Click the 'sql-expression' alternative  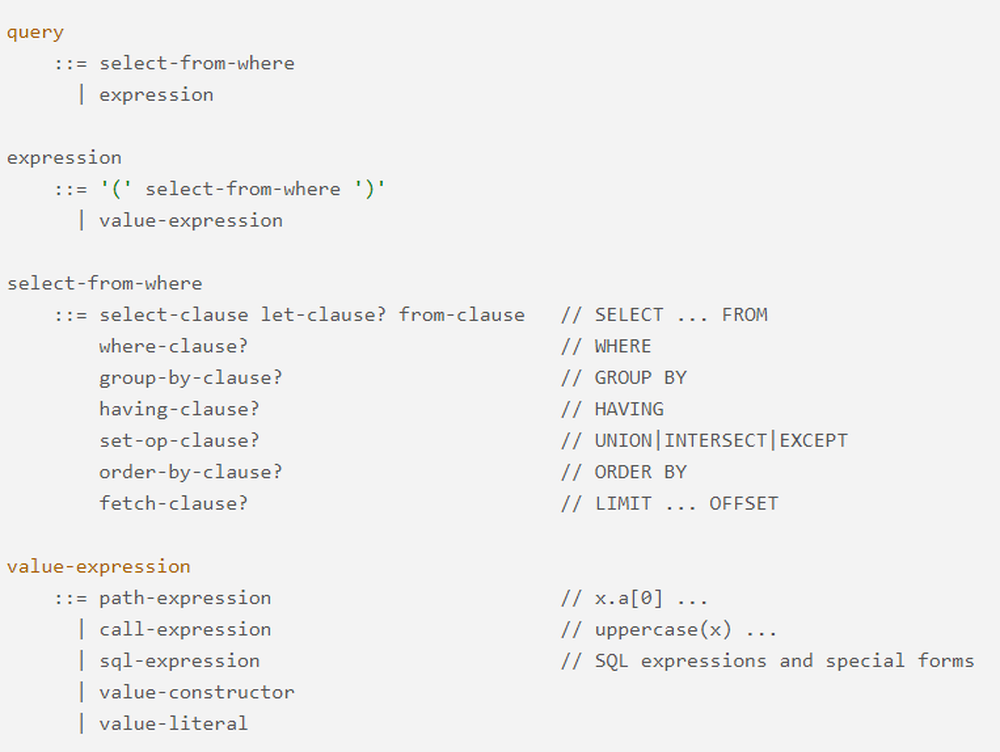coord(179,661)
